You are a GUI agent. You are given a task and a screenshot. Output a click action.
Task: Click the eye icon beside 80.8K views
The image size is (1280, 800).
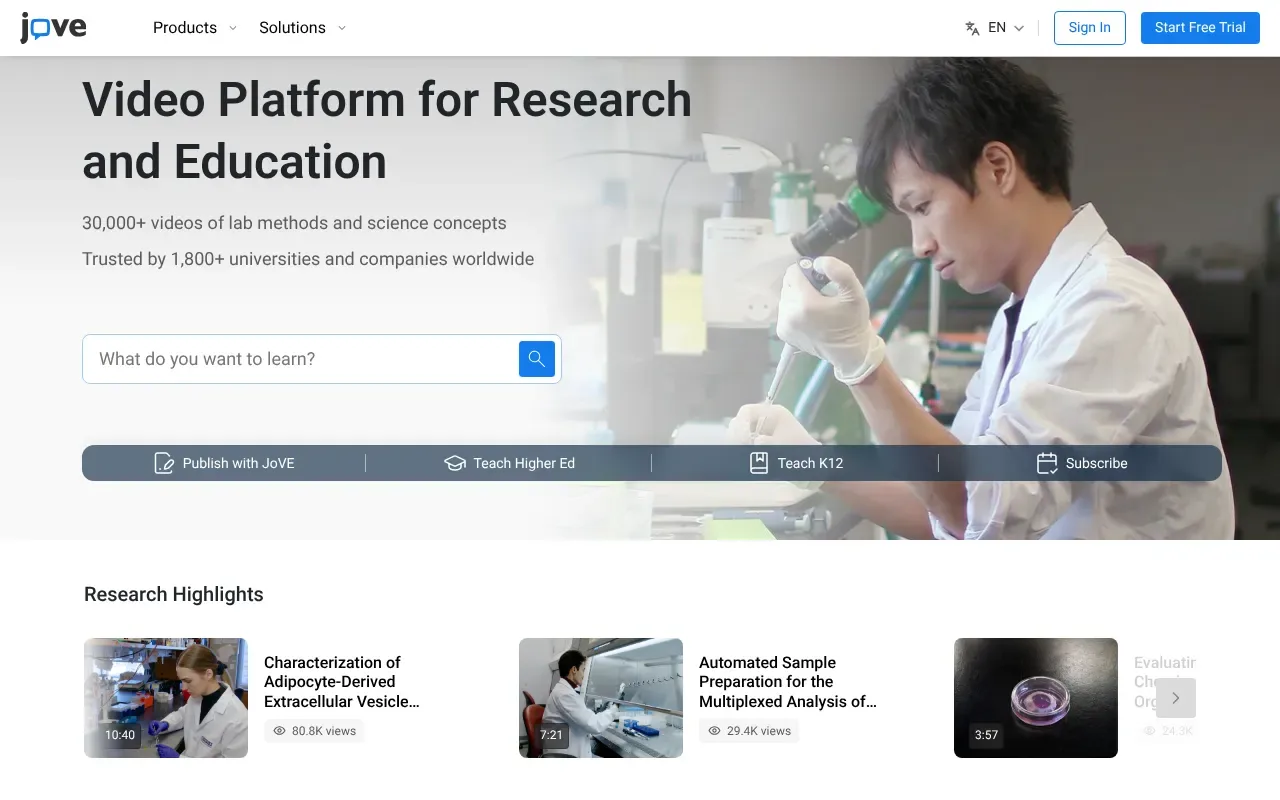280,731
